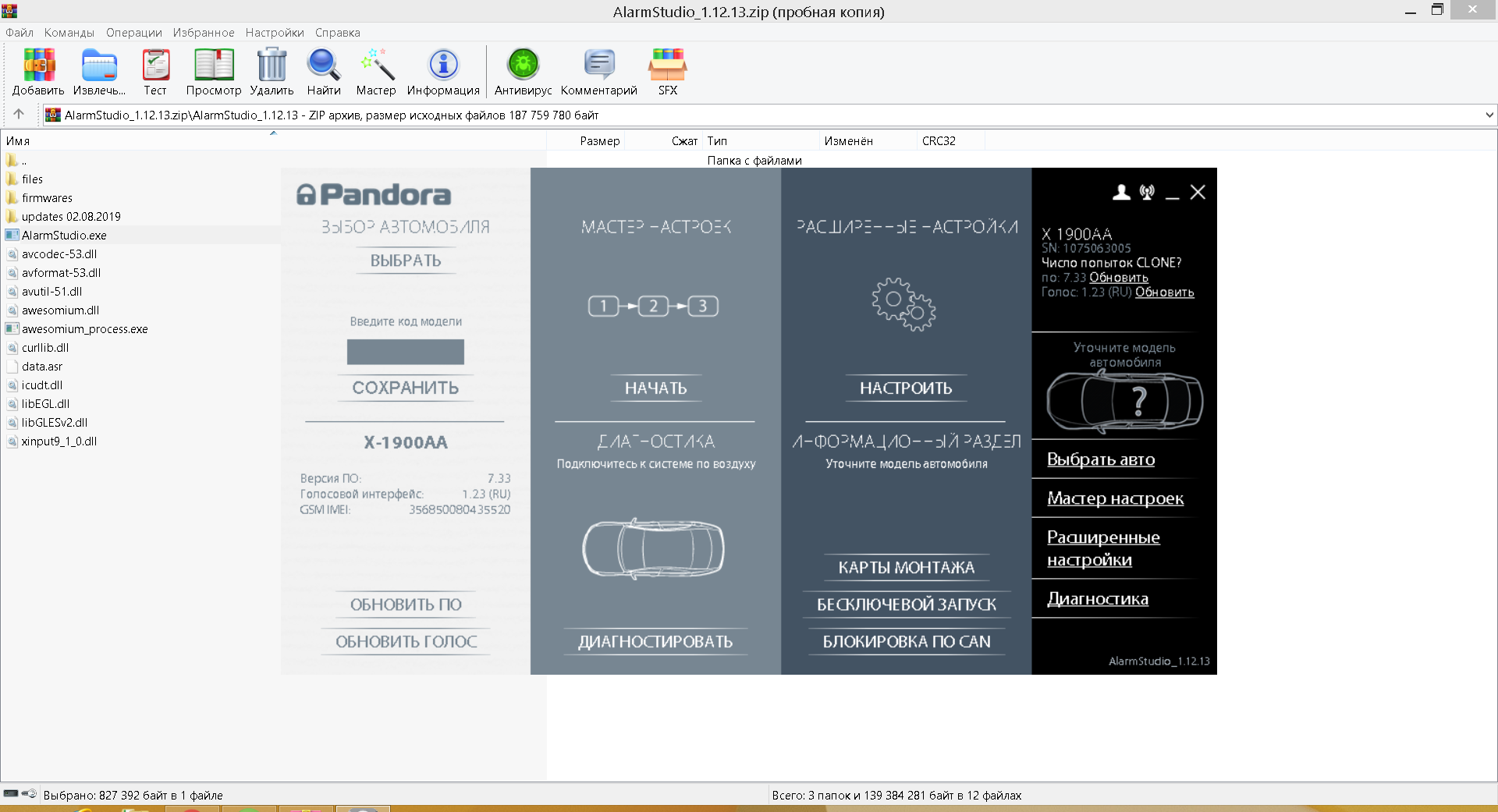Click the model code input field
1498x812 pixels.
click(x=405, y=352)
